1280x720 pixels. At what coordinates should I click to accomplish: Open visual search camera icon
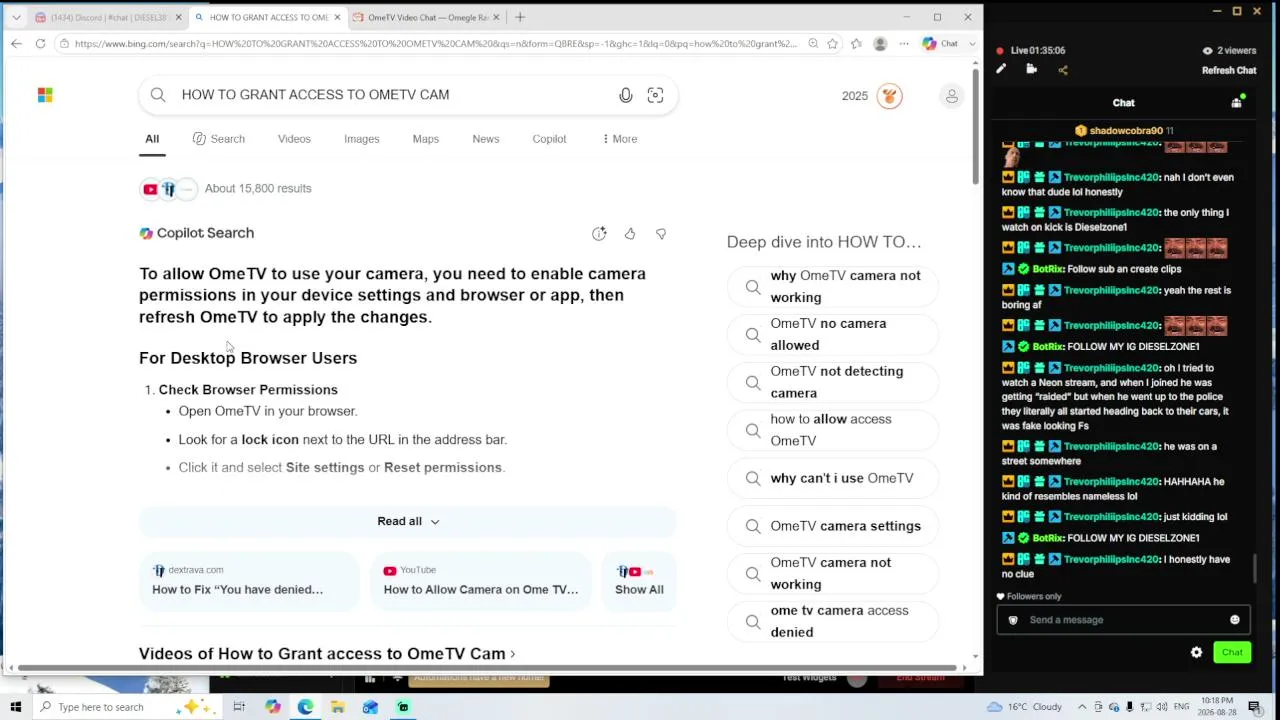point(655,95)
